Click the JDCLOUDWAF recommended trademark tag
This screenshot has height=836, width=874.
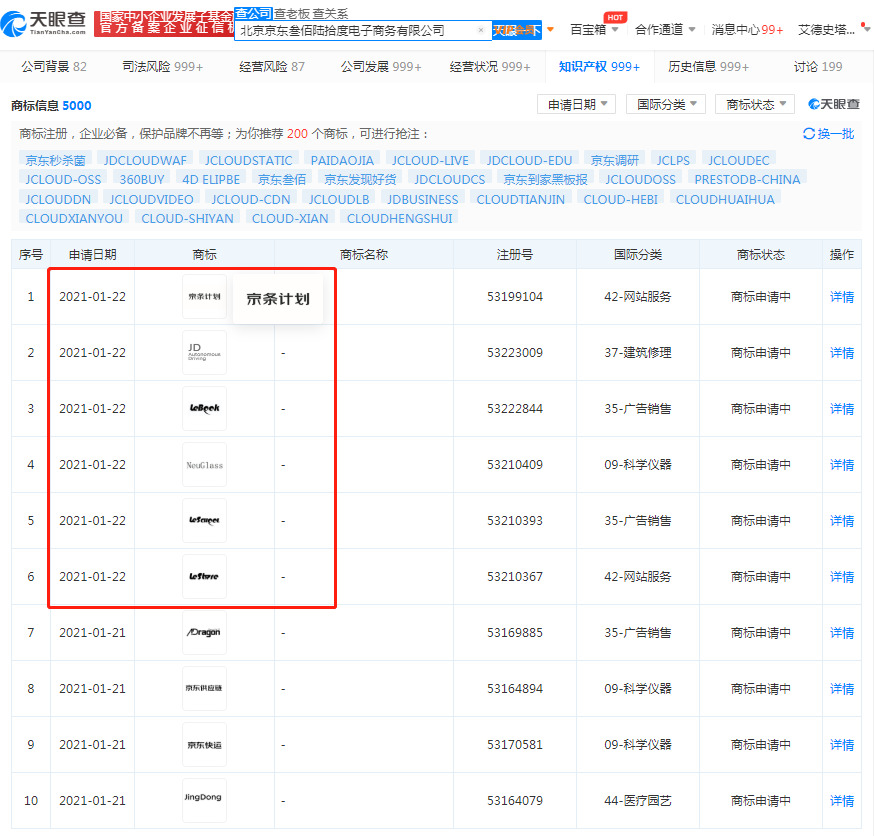tap(145, 161)
